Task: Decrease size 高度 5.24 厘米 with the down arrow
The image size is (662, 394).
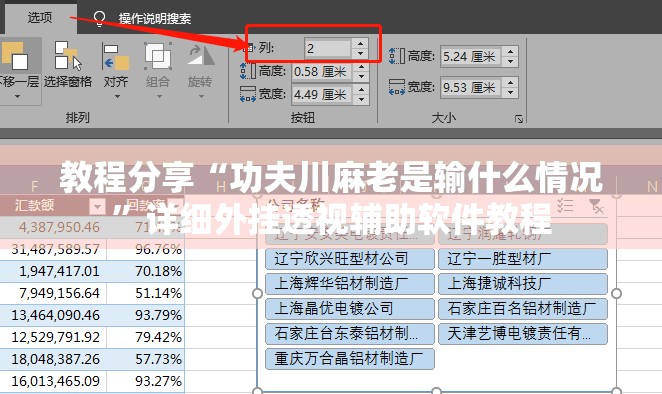Action: click(x=510, y=62)
